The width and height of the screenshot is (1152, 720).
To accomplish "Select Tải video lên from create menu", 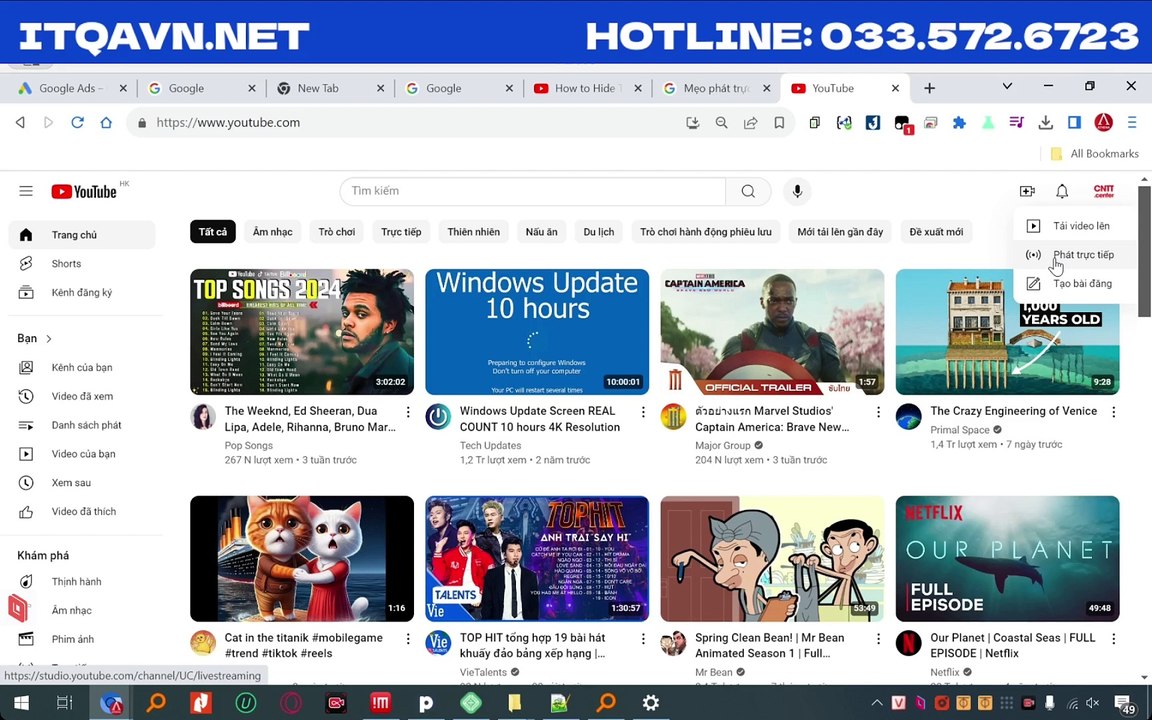I will (1074, 226).
